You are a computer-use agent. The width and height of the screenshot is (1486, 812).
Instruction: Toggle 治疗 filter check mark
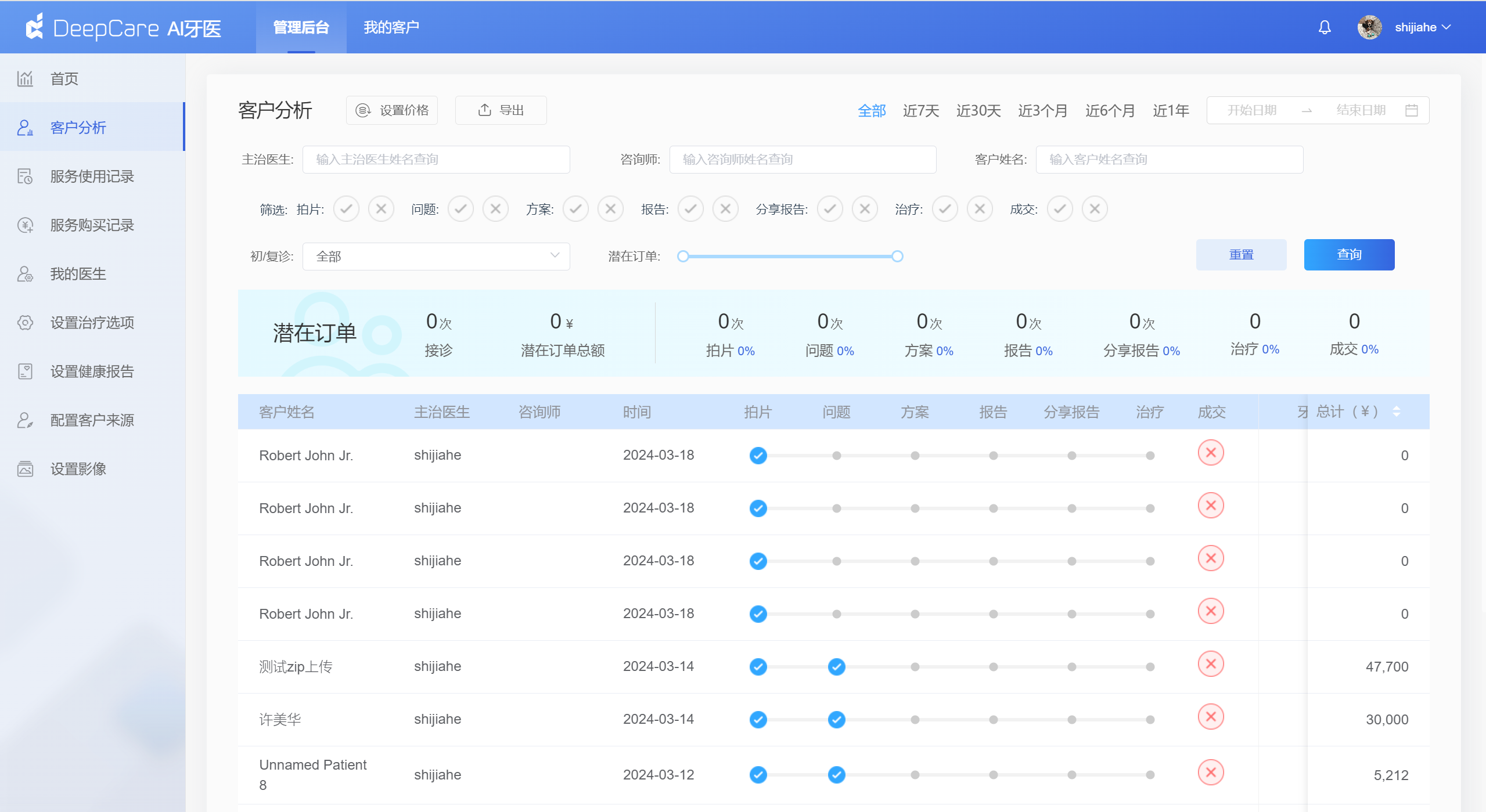tap(945, 209)
